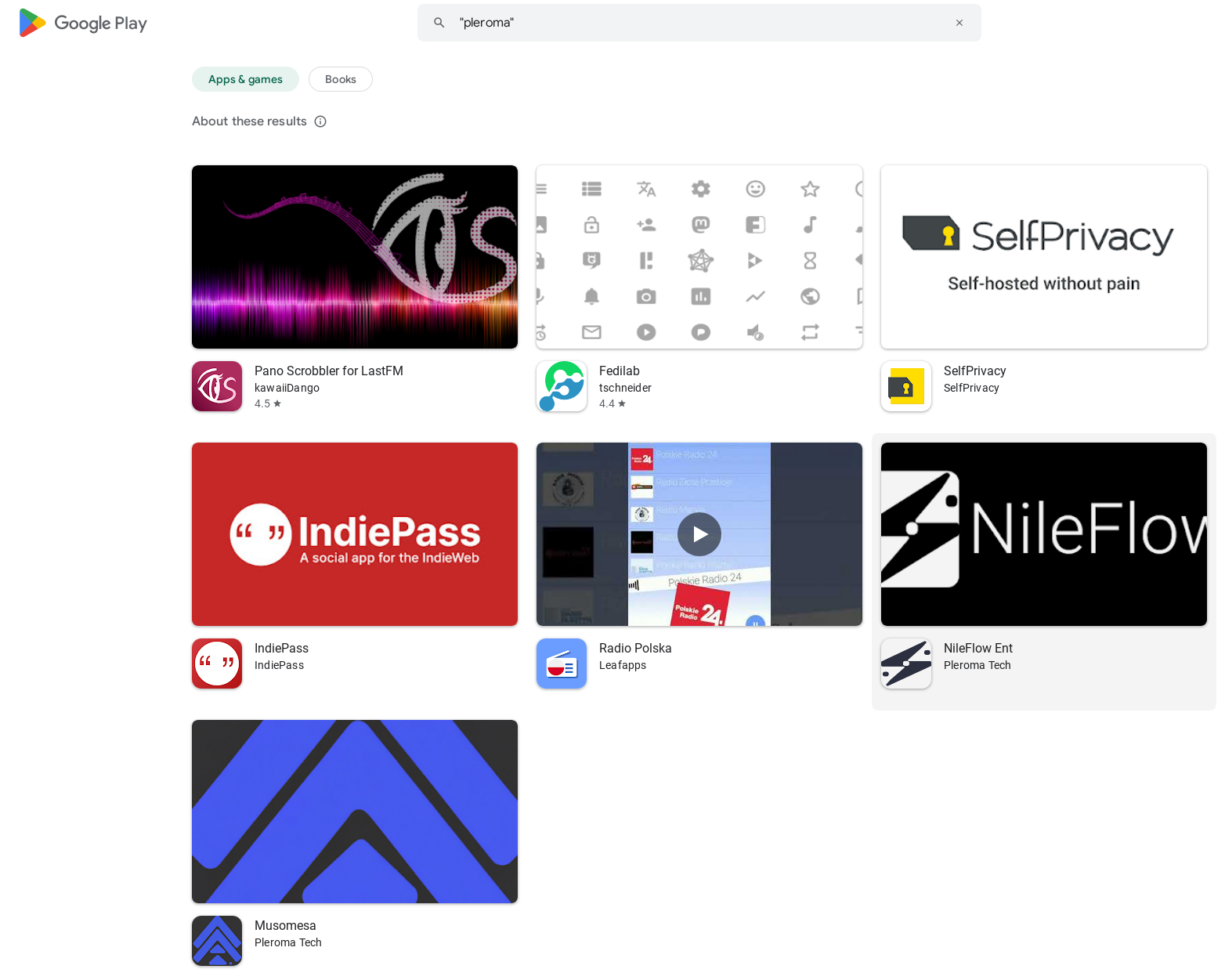Click the hourglass icon in Fedilab banner
Viewport: 1225px width, 980px height.
point(810,260)
